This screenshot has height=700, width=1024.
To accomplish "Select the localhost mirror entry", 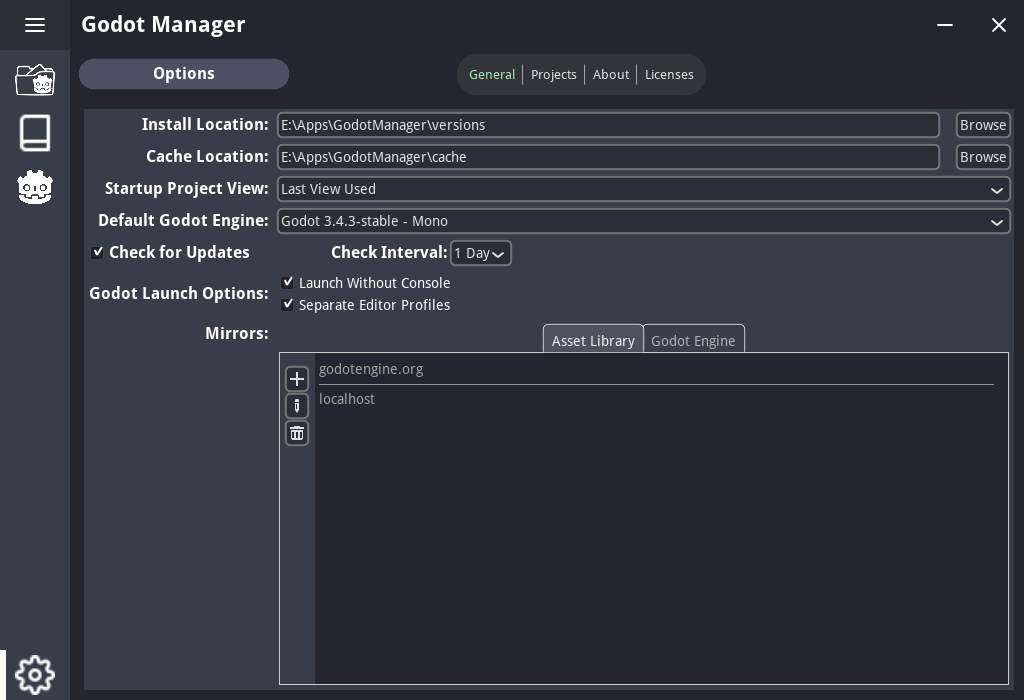I will (x=347, y=399).
